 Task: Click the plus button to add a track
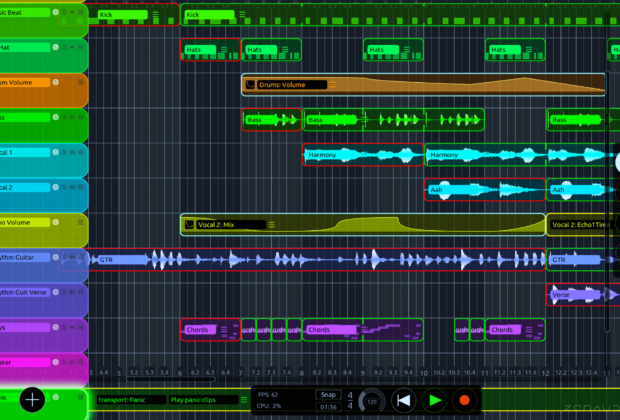coord(32,400)
